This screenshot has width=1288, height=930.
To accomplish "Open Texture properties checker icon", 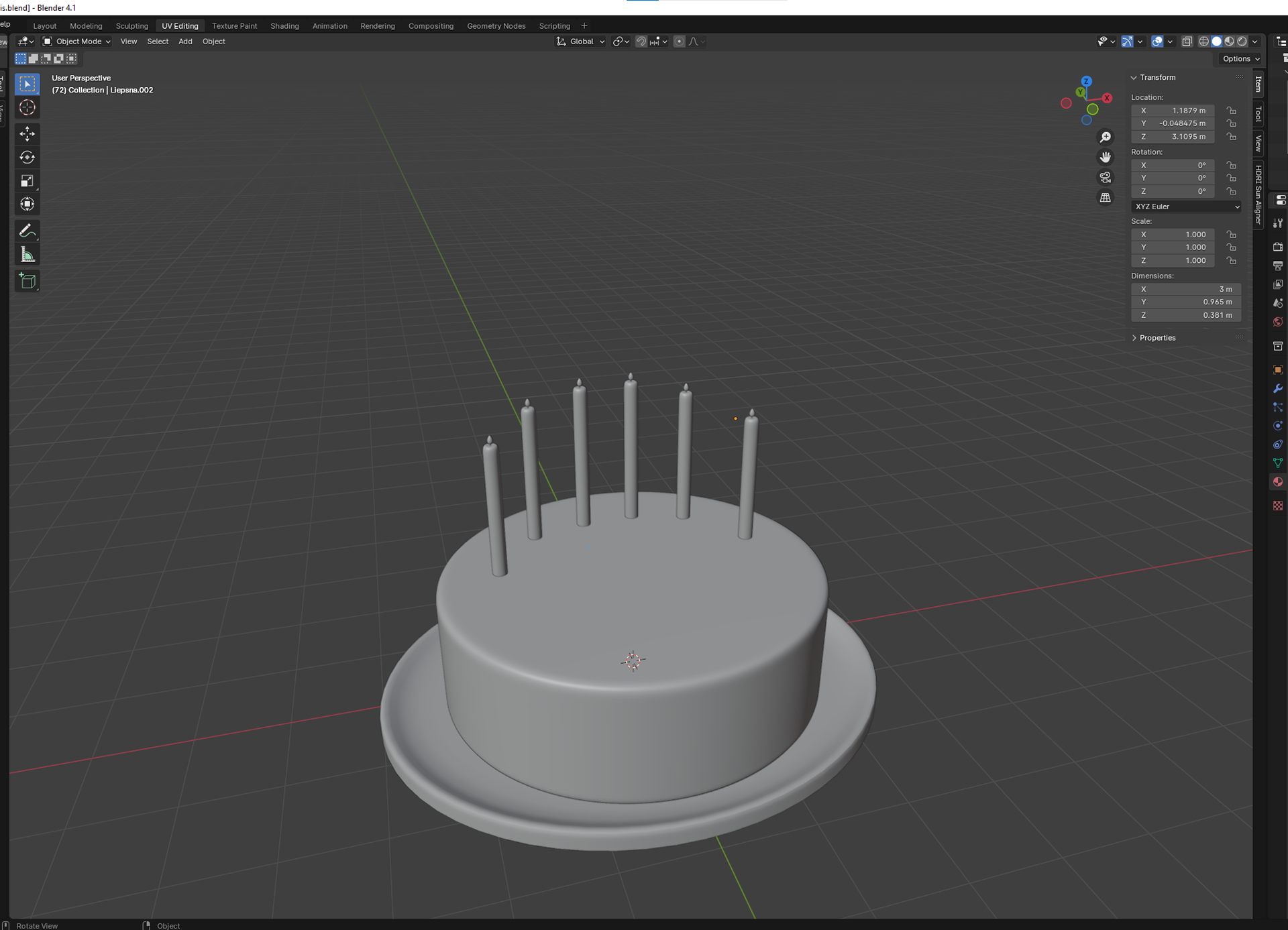I will tap(1278, 506).
